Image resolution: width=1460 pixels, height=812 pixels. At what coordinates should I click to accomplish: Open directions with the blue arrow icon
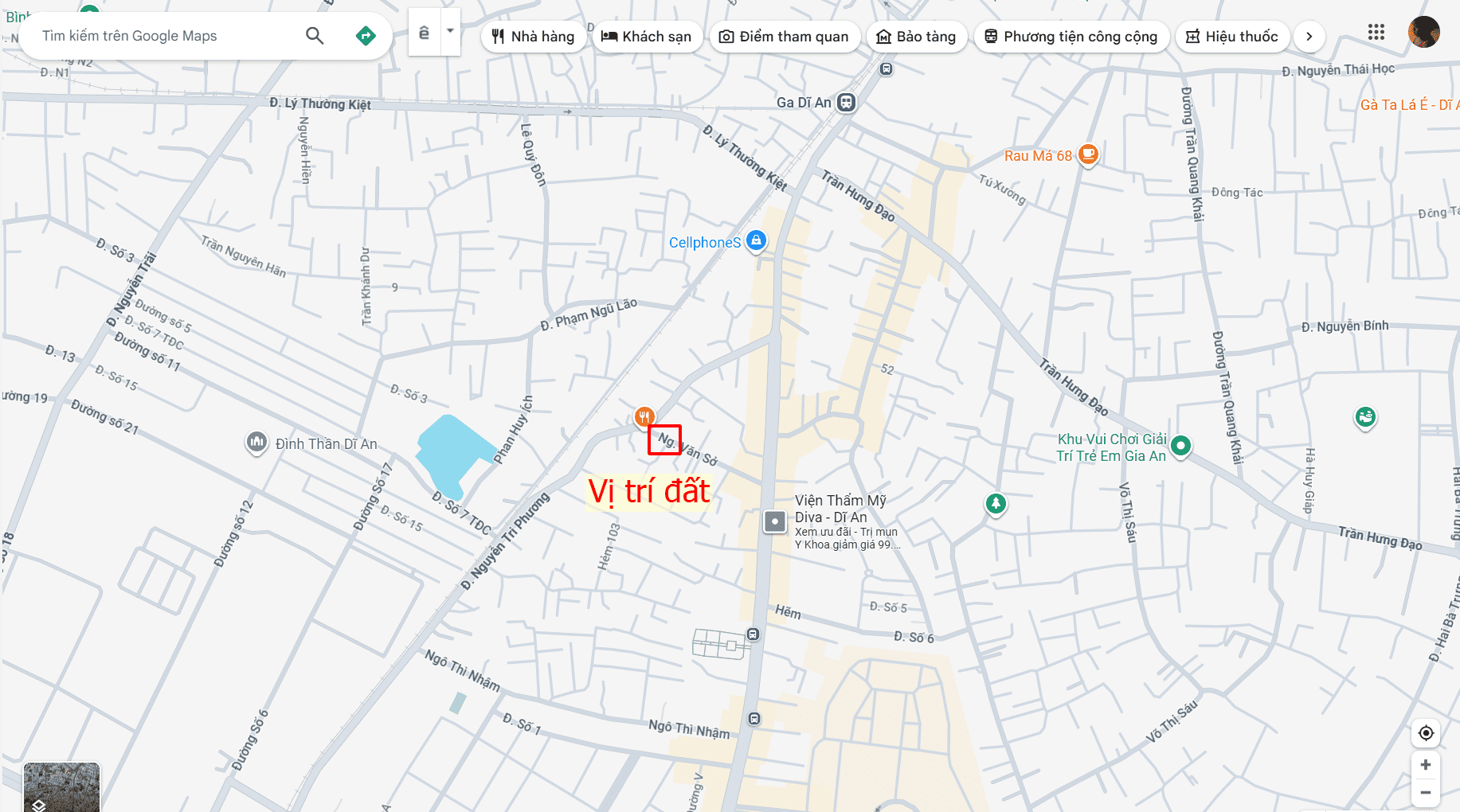366,36
